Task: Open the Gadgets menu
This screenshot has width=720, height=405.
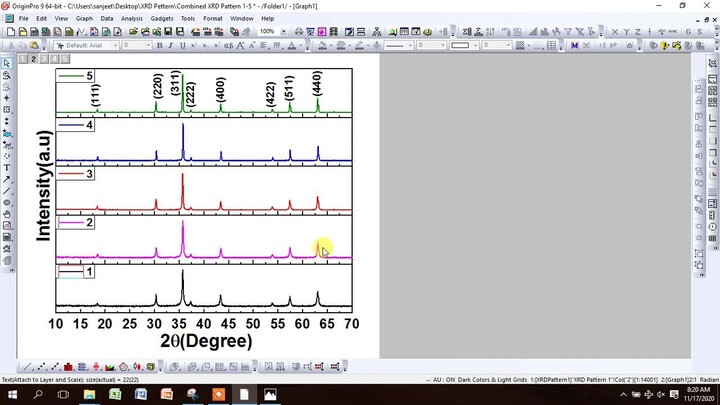Action: (162, 18)
